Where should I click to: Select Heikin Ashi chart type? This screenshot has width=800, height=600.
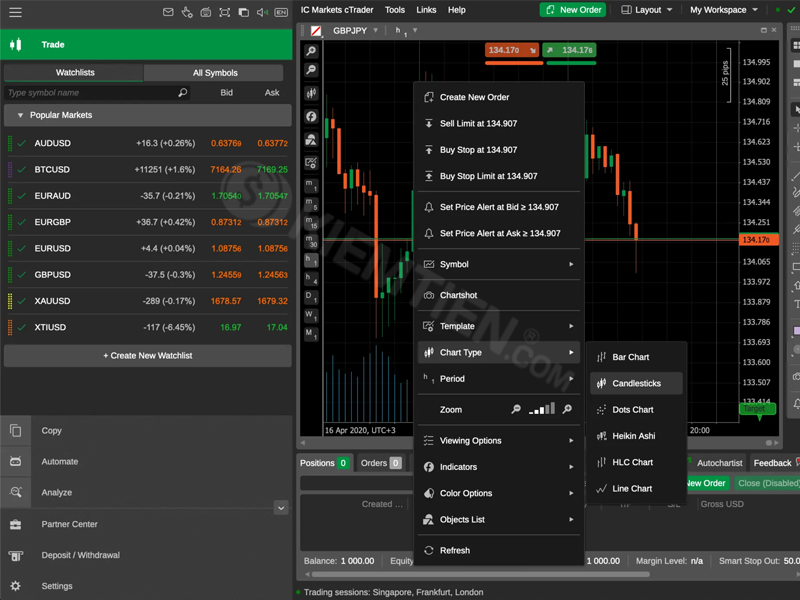pos(636,436)
